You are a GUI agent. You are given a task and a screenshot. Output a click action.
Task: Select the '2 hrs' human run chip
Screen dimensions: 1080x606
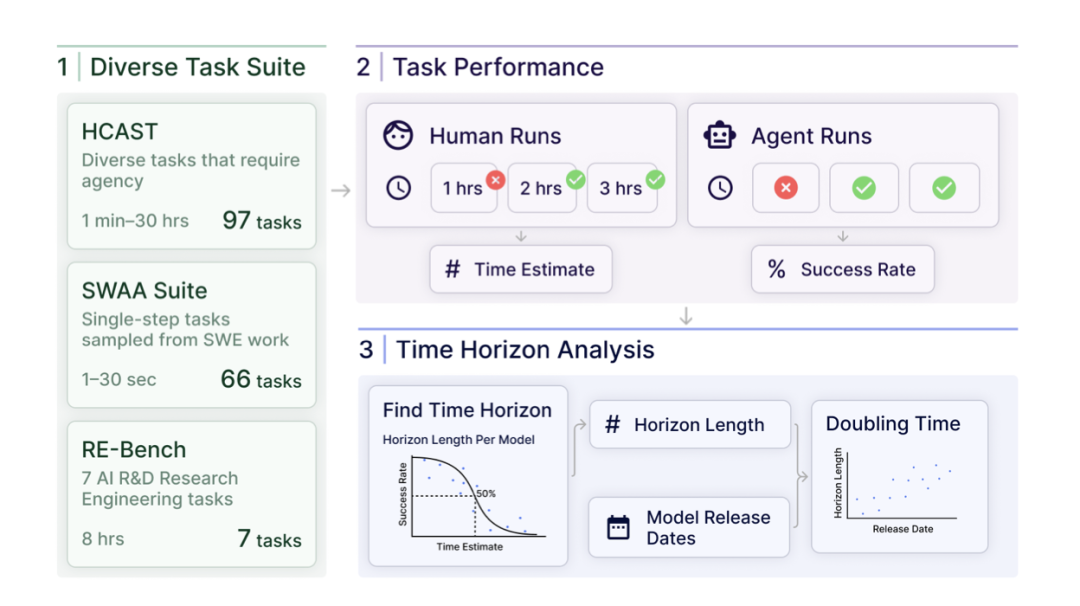coord(542,187)
